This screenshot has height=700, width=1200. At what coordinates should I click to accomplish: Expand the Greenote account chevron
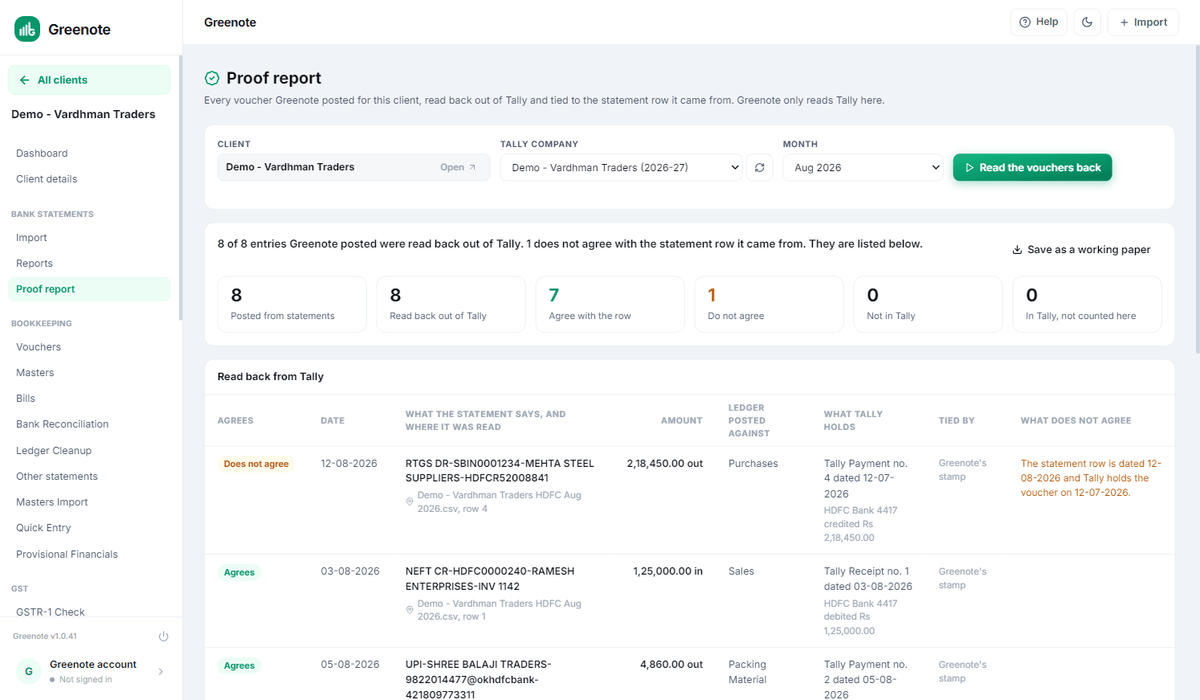(162, 672)
